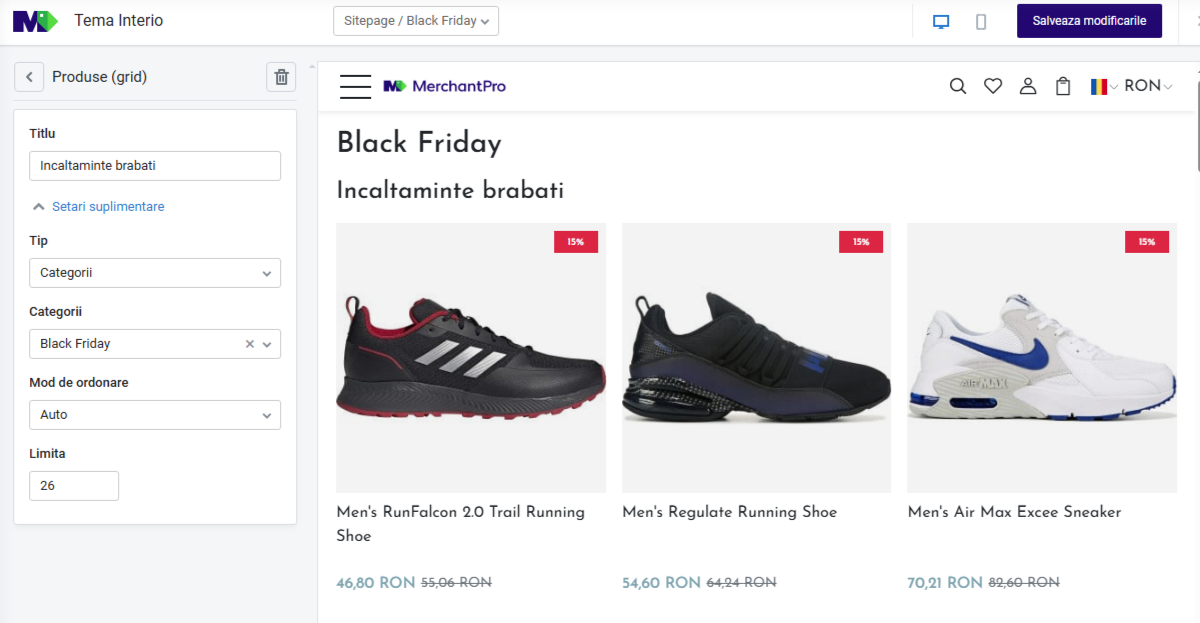Open Men's Regulate Running Shoe product link
Screen dimensions: 1200x623
click(x=729, y=512)
